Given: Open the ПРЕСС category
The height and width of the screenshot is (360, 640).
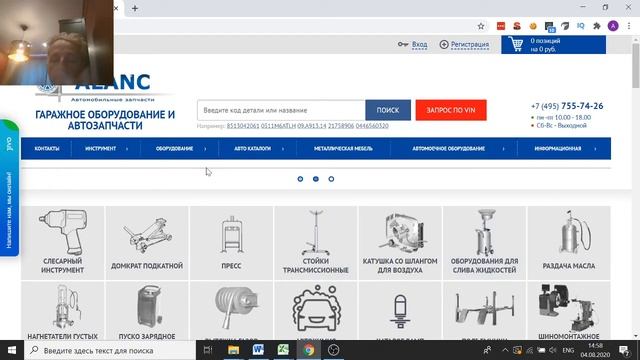Looking at the screenshot, I should pyautogui.click(x=231, y=243).
